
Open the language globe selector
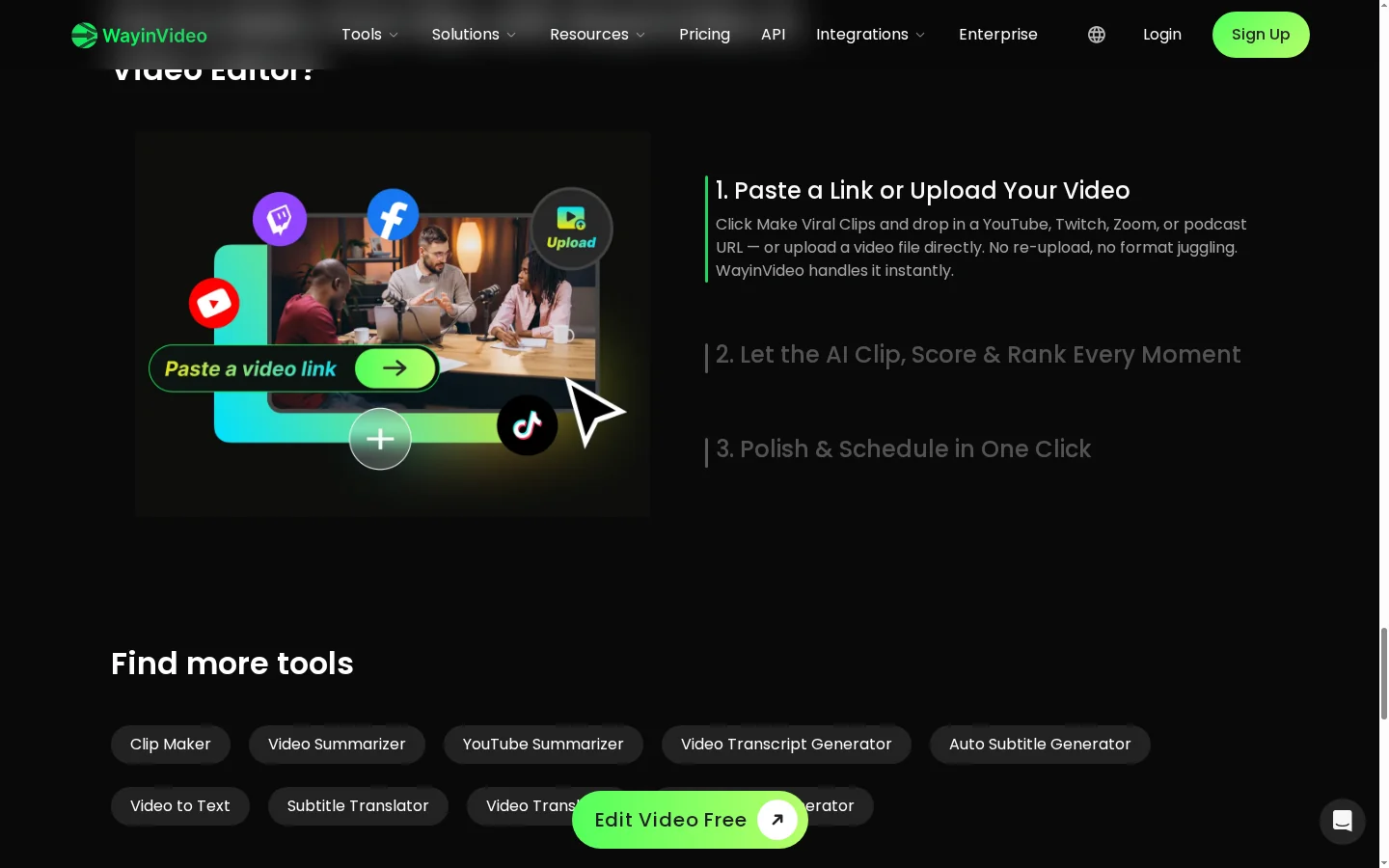1097,35
